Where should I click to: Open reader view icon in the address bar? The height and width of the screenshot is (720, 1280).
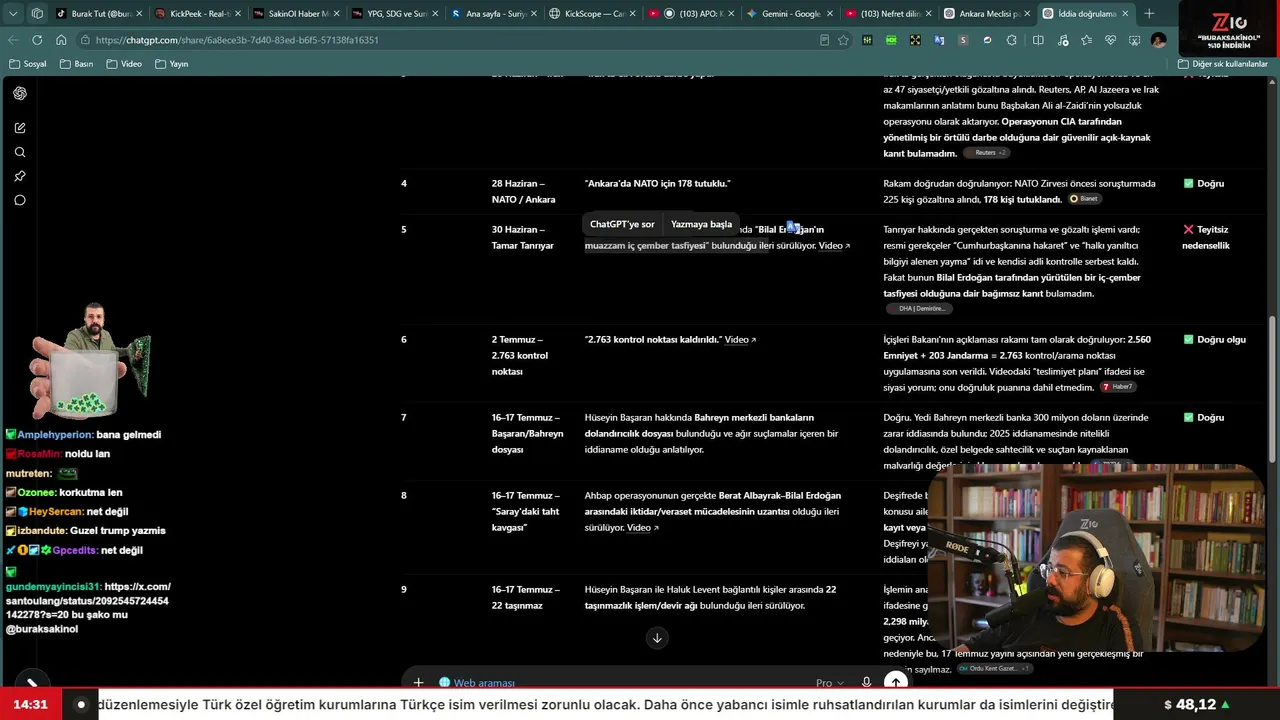824,40
